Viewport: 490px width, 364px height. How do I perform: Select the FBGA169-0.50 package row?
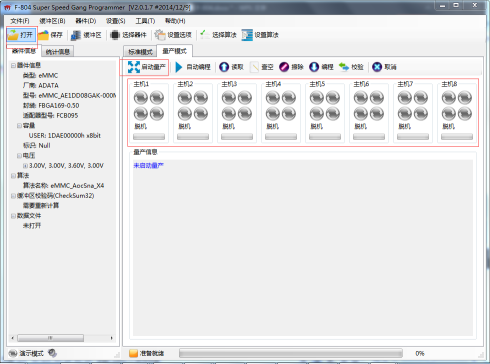[x=51, y=105]
